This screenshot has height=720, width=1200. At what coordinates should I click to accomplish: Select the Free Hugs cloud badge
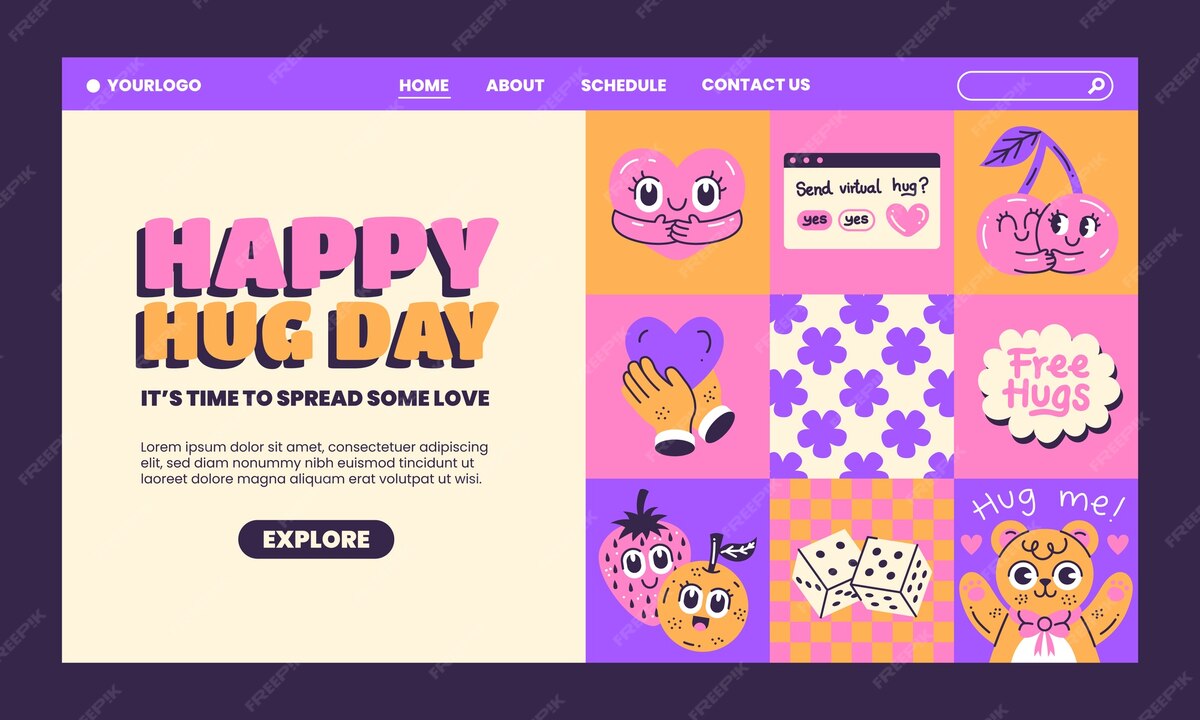pyautogui.click(x=1048, y=384)
